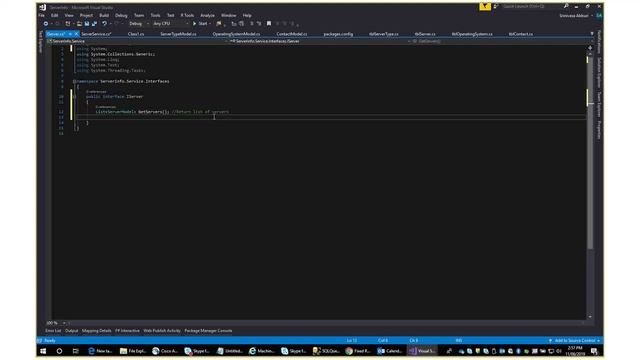
Task: Open the View menu
Action: (69, 16)
